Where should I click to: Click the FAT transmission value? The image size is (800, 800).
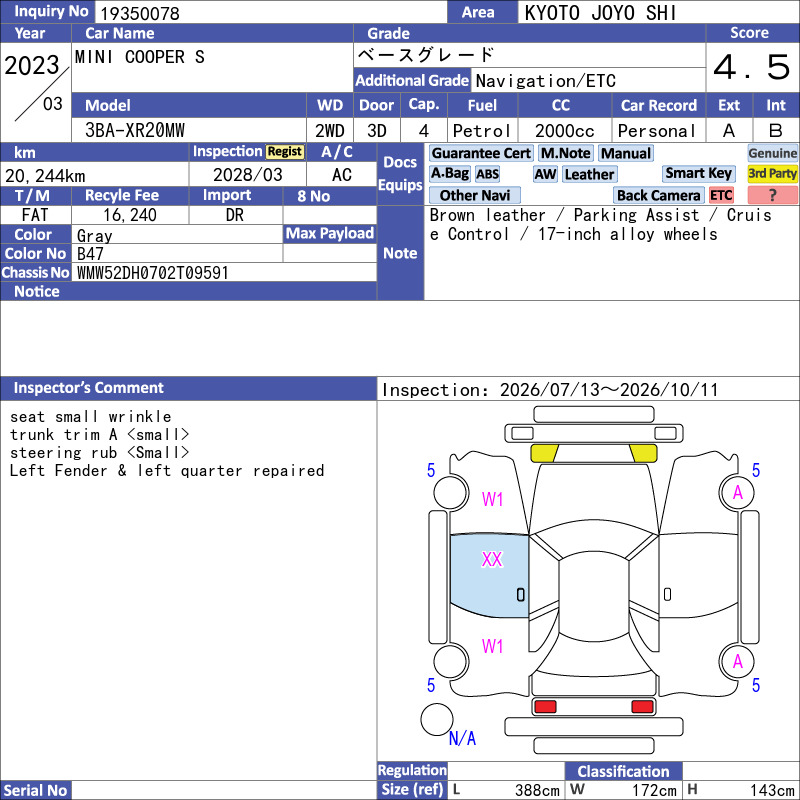[x=35, y=215]
